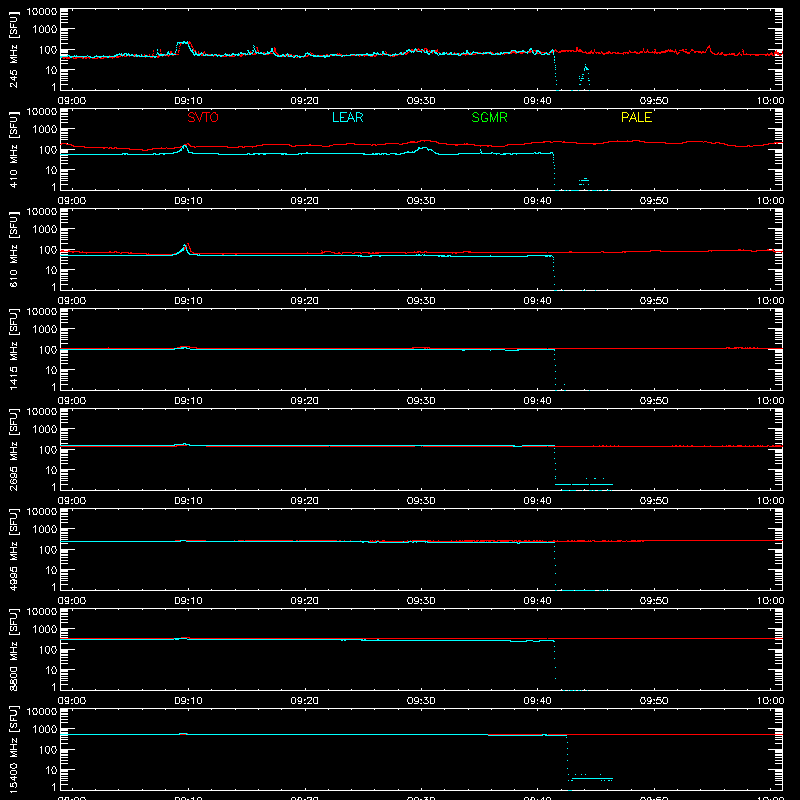
Task: Click the 100 y-axis value of 610 MHz plot
Action: (48, 250)
